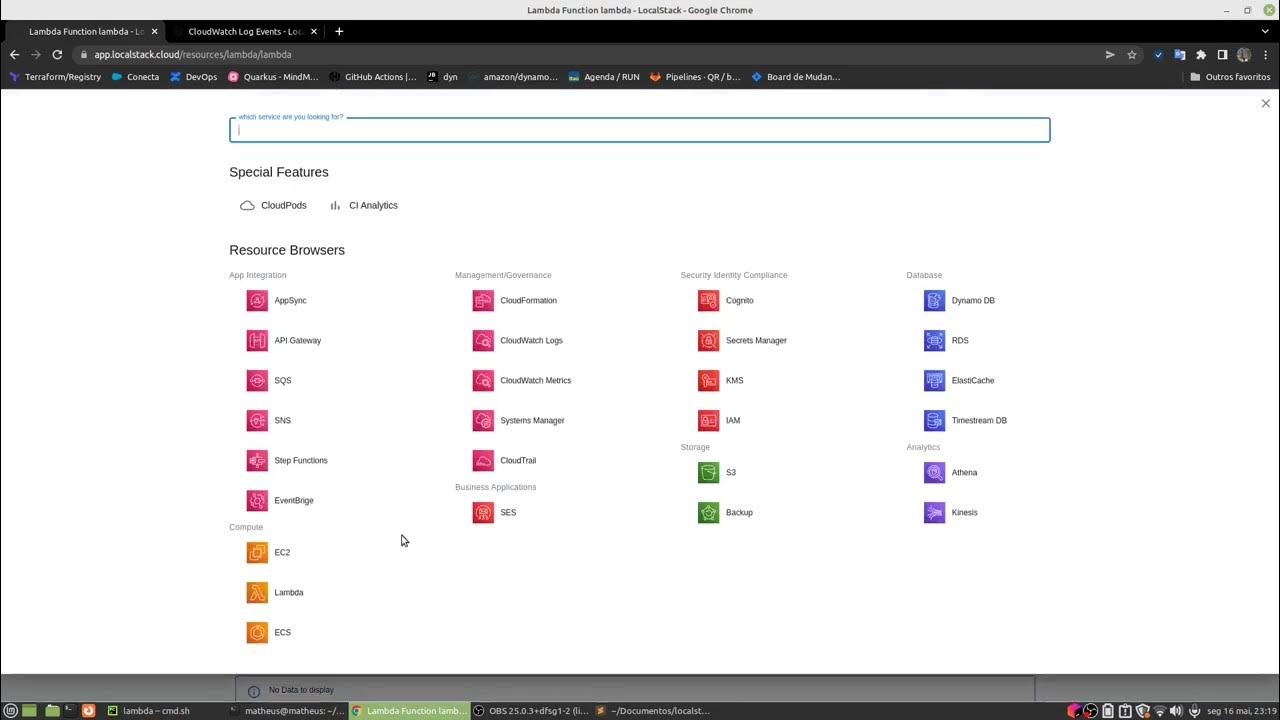Open the IAM service icon
The image size is (1280, 720).
[x=709, y=420]
